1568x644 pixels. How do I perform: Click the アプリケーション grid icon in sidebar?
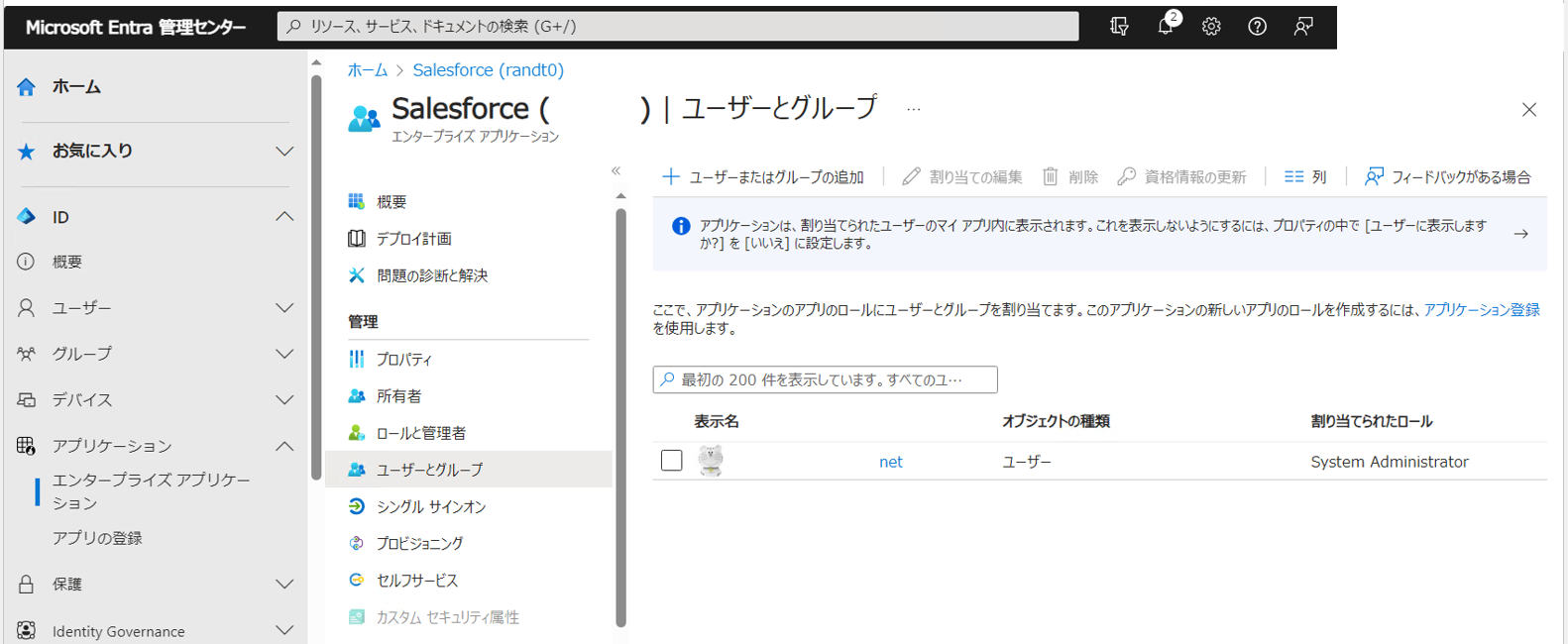point(27,446)
